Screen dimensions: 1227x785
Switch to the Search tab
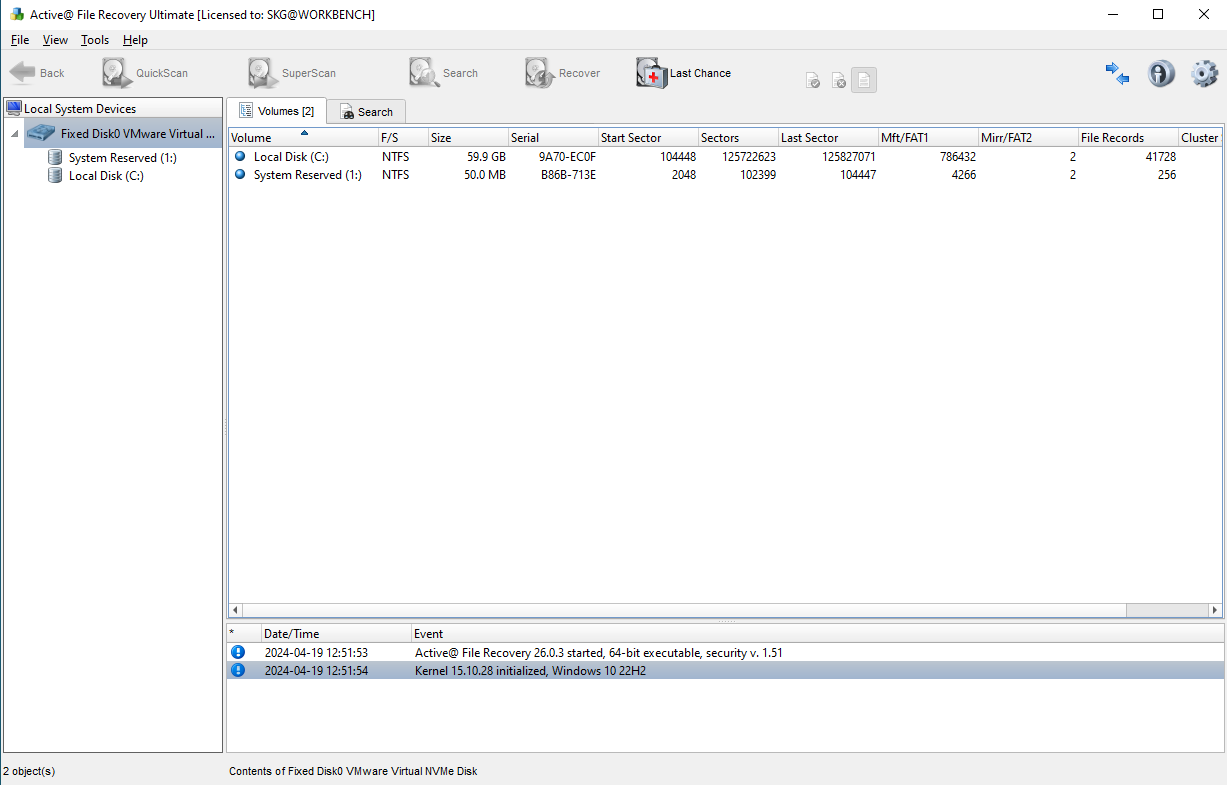366,112
